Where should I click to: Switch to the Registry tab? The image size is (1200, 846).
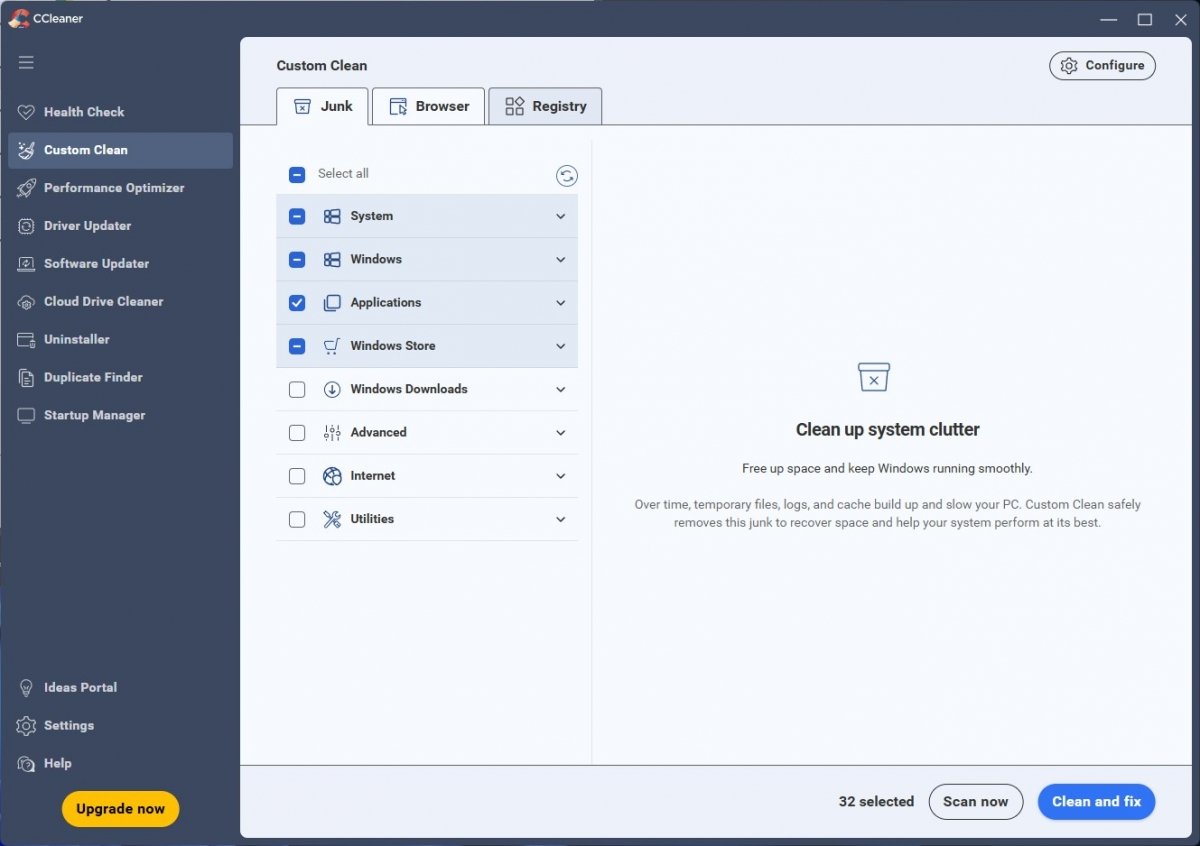click(x=545, y=107)
